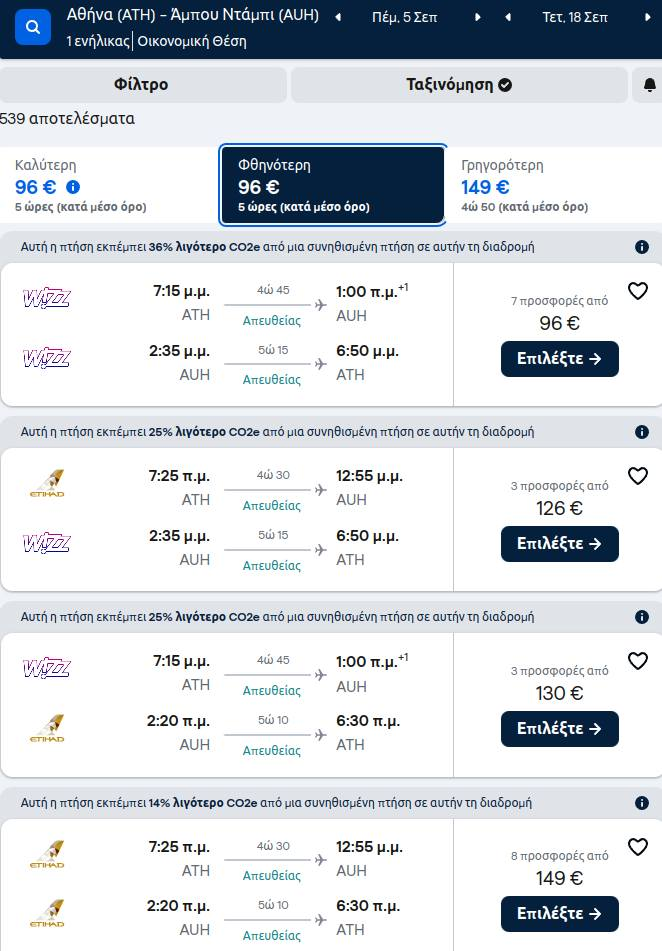Open info icon for 14% less CO2e notice
662x951 pixels.
tap(642, 803)
